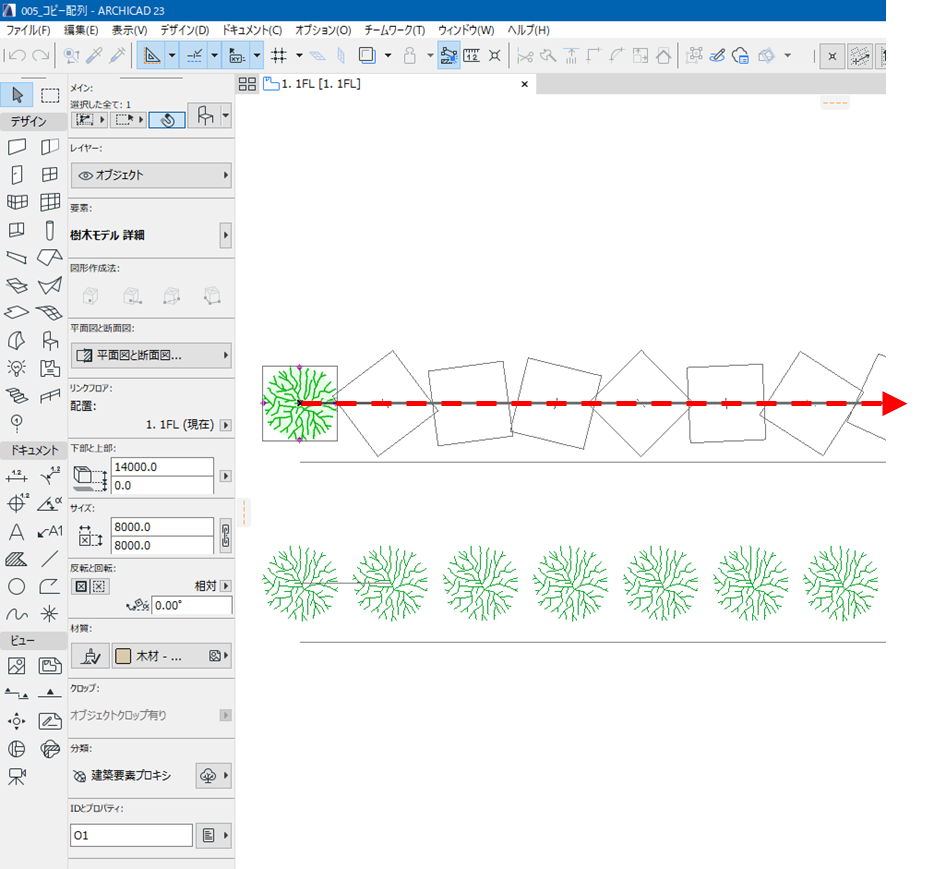
Task: Select the Marquee tool in the toolbox
Action: click(x=50, y=95)
